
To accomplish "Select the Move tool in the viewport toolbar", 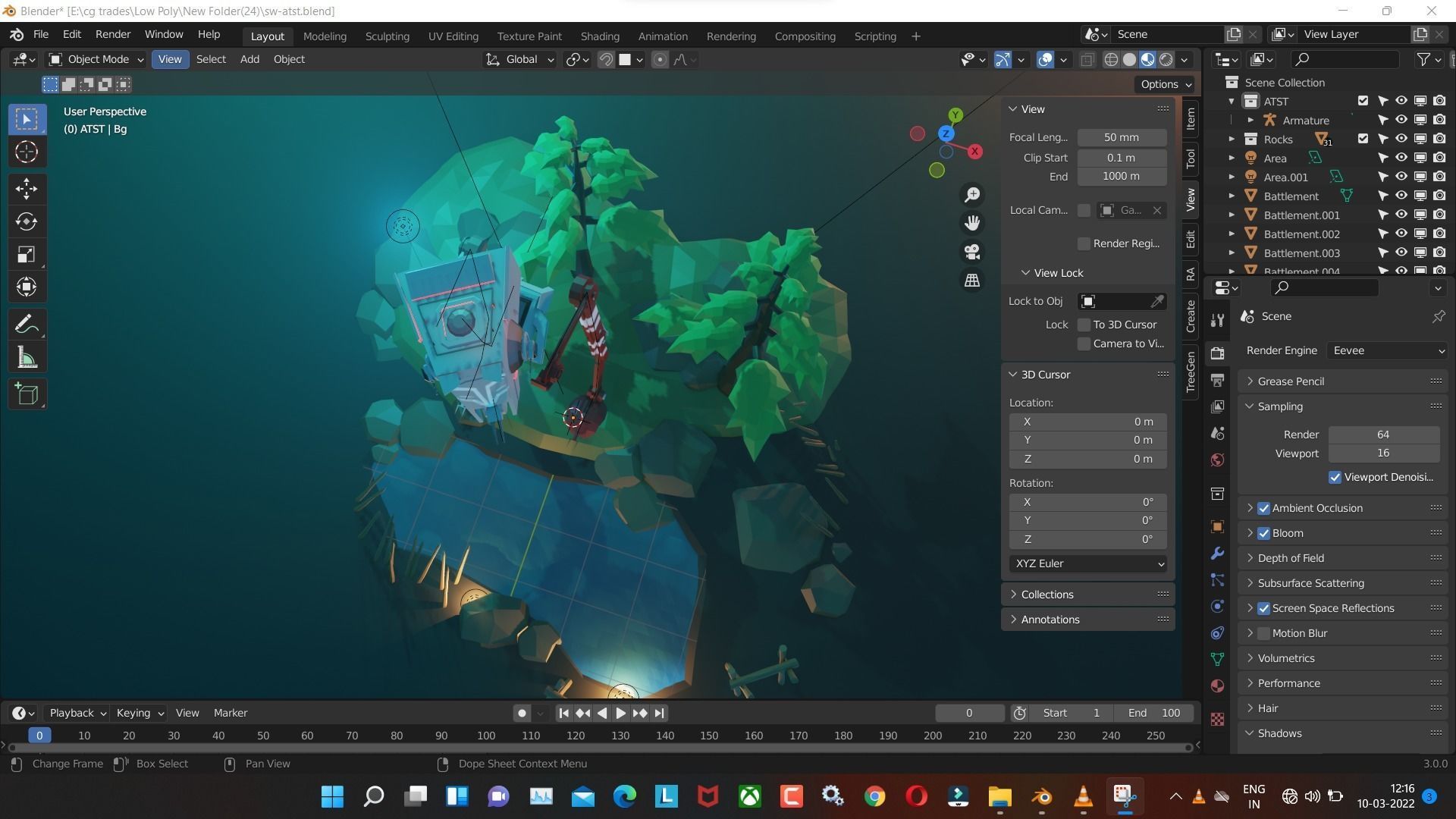I will tap(27, 189).
